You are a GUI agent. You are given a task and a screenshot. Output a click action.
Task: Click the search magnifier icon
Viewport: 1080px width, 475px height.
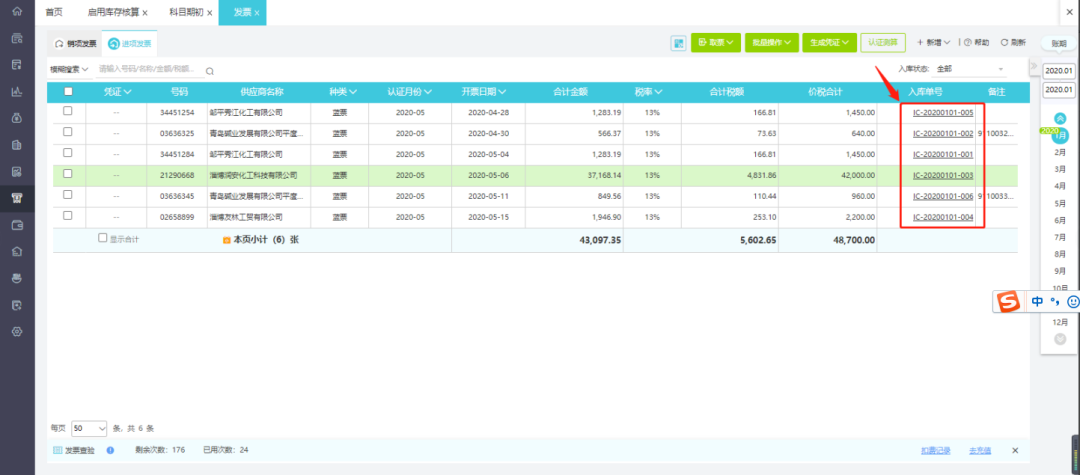point(210,70)
